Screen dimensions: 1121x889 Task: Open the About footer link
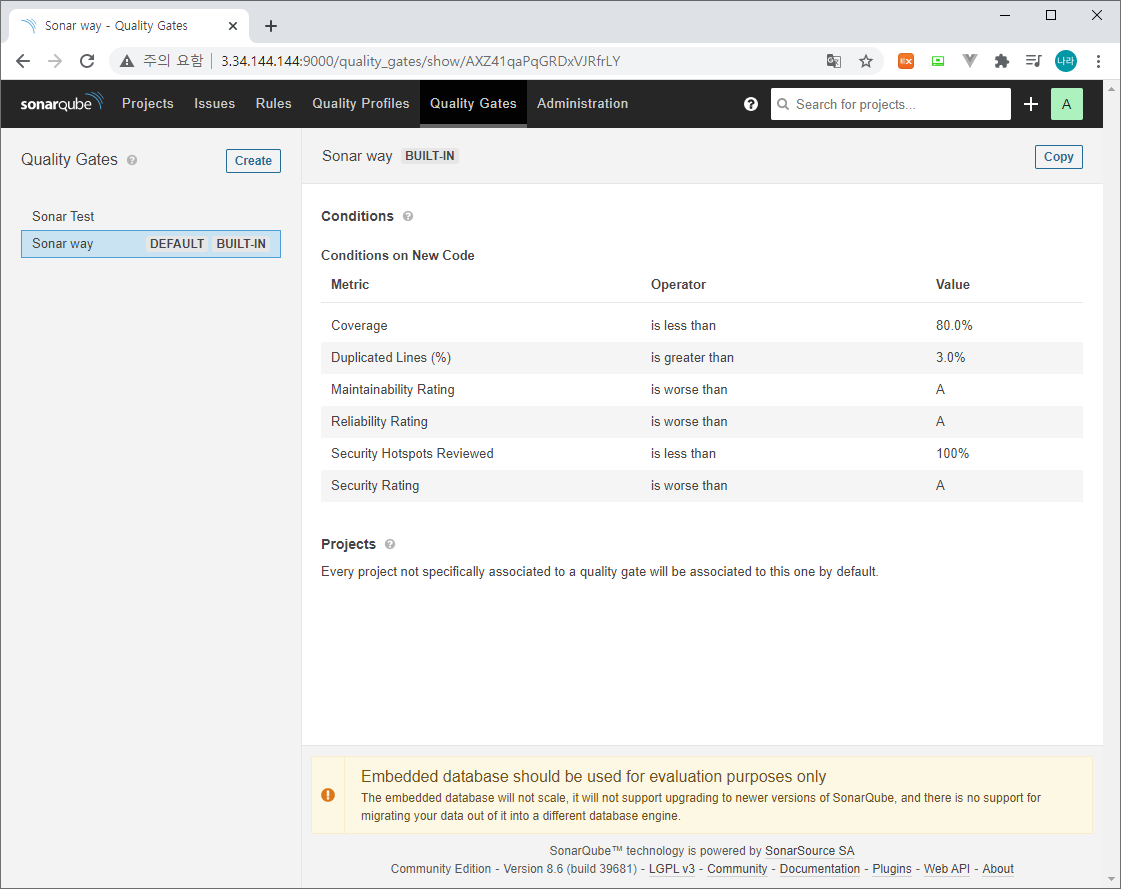click(997, 869)
